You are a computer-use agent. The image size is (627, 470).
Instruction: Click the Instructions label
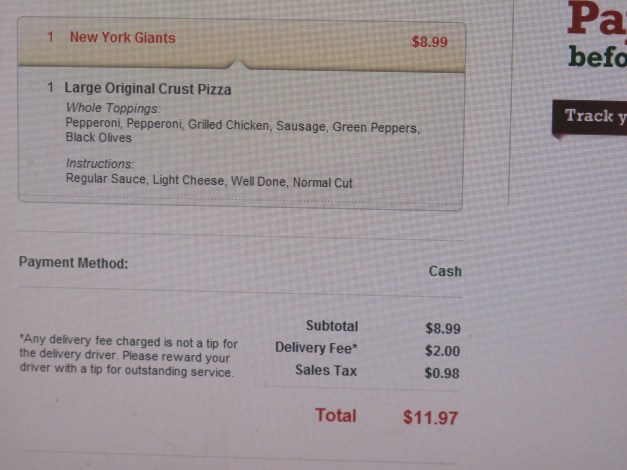(99, 163)
